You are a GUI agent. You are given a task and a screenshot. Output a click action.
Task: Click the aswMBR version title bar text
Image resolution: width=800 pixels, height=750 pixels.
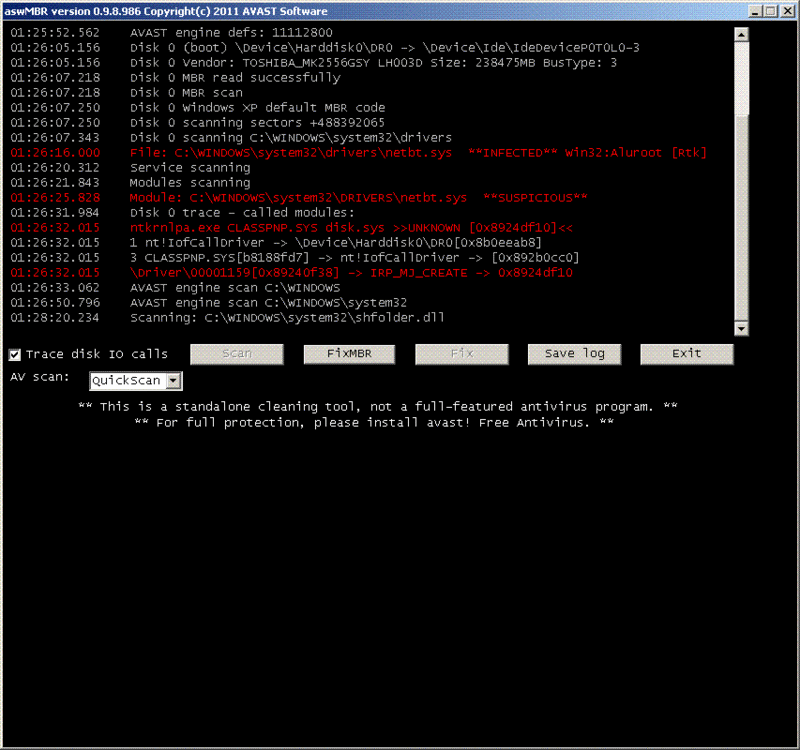pos(166,11)
